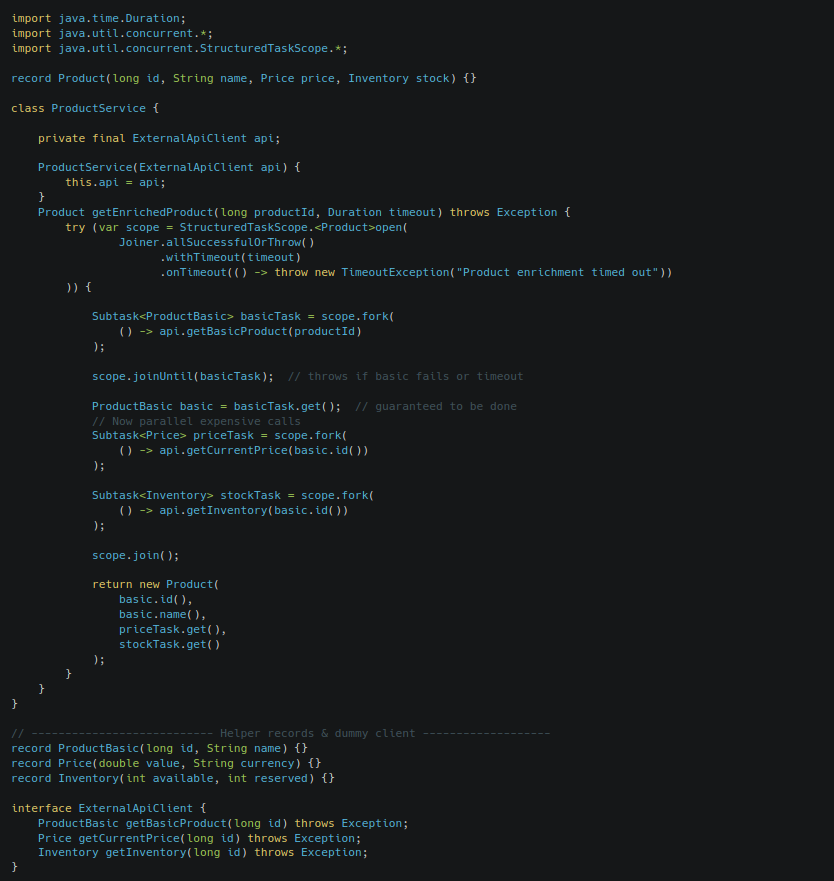Click the 'ProductService(ExternalApiClient api)' constructor
This screenshot has width=834, height=881.
pos(162,167)
